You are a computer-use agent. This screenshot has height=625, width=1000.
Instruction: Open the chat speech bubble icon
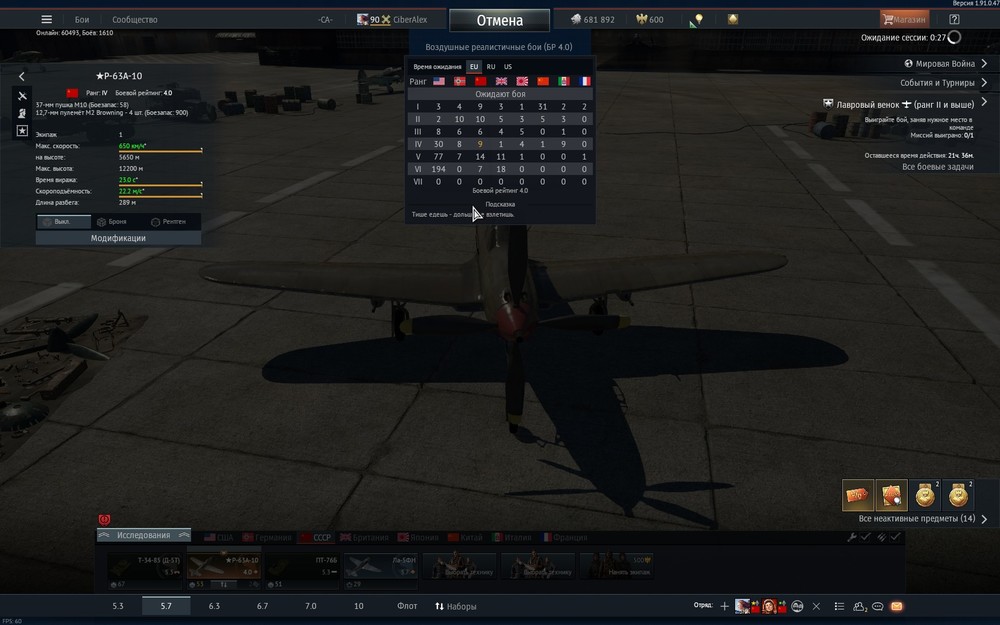(878, 606)
